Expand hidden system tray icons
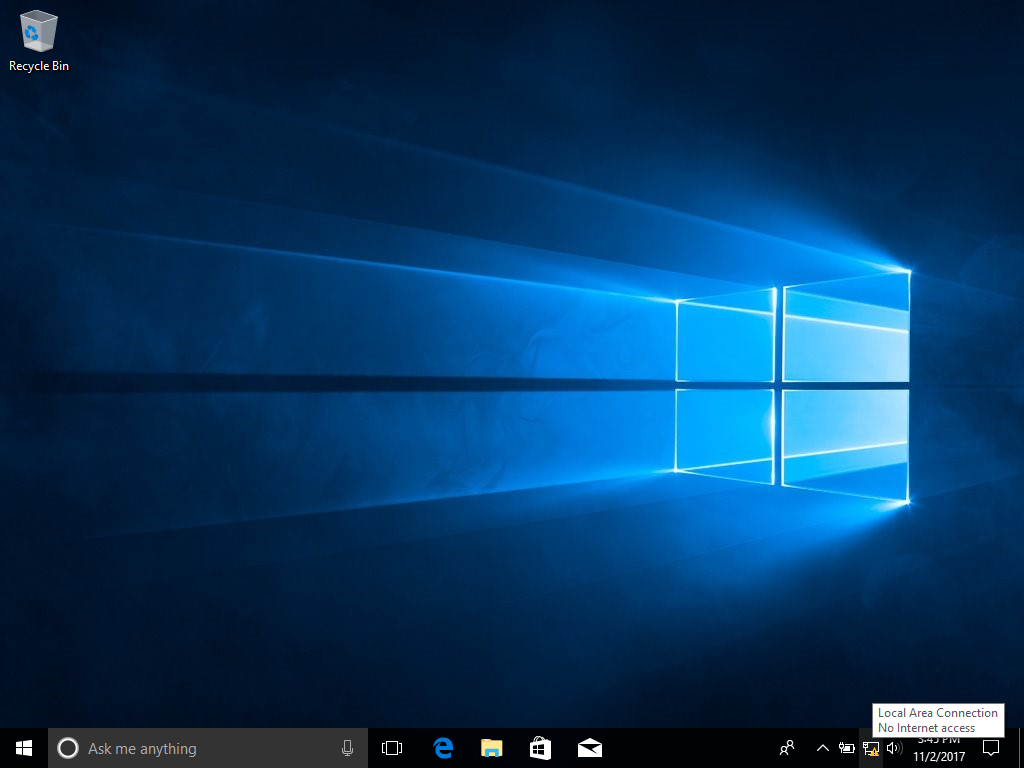Screen dimensions: 1024x768 tap(822, 747)
